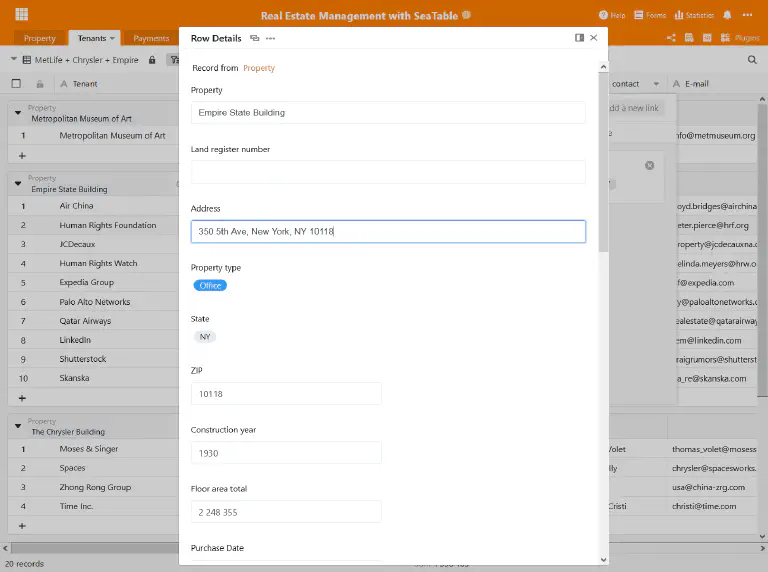Click the base info icon near title
Viewport: 768px width, 572px height.
(466, 15)
